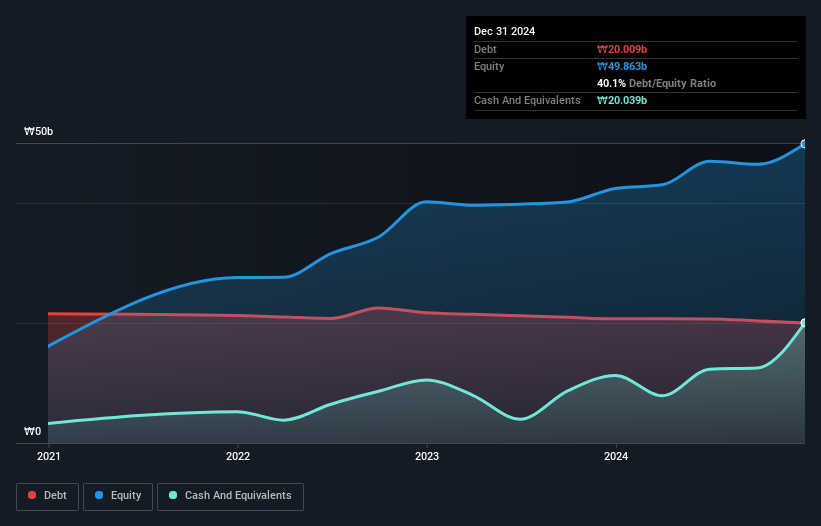Screen dimensions: 821x526
Task: Click the ₩20.009b debt value
Action: [x=622, y=49]
